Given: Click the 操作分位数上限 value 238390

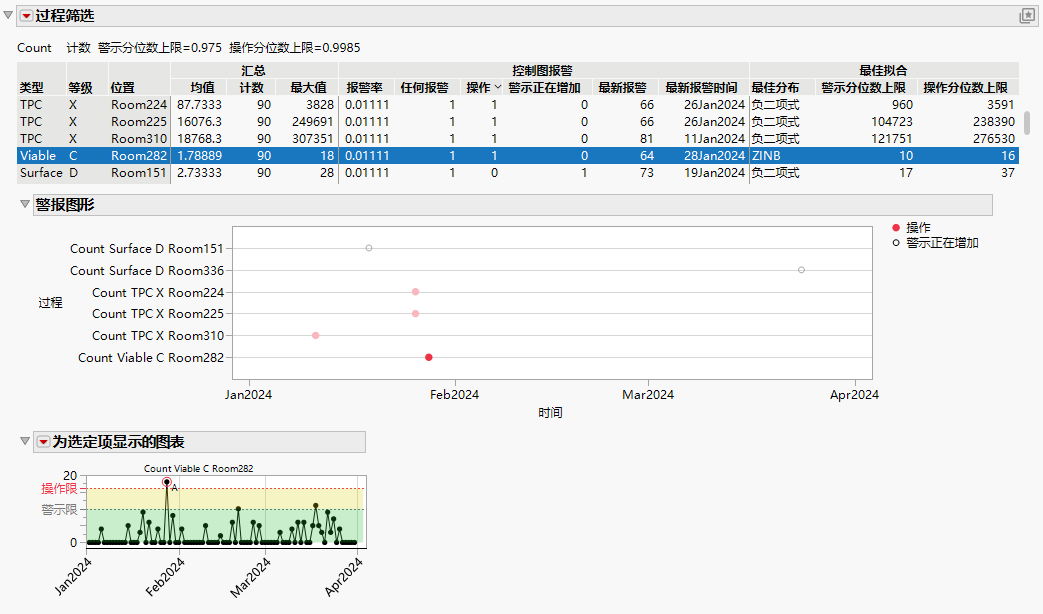Looking at the screenshot, I should [x=992, y=122].
